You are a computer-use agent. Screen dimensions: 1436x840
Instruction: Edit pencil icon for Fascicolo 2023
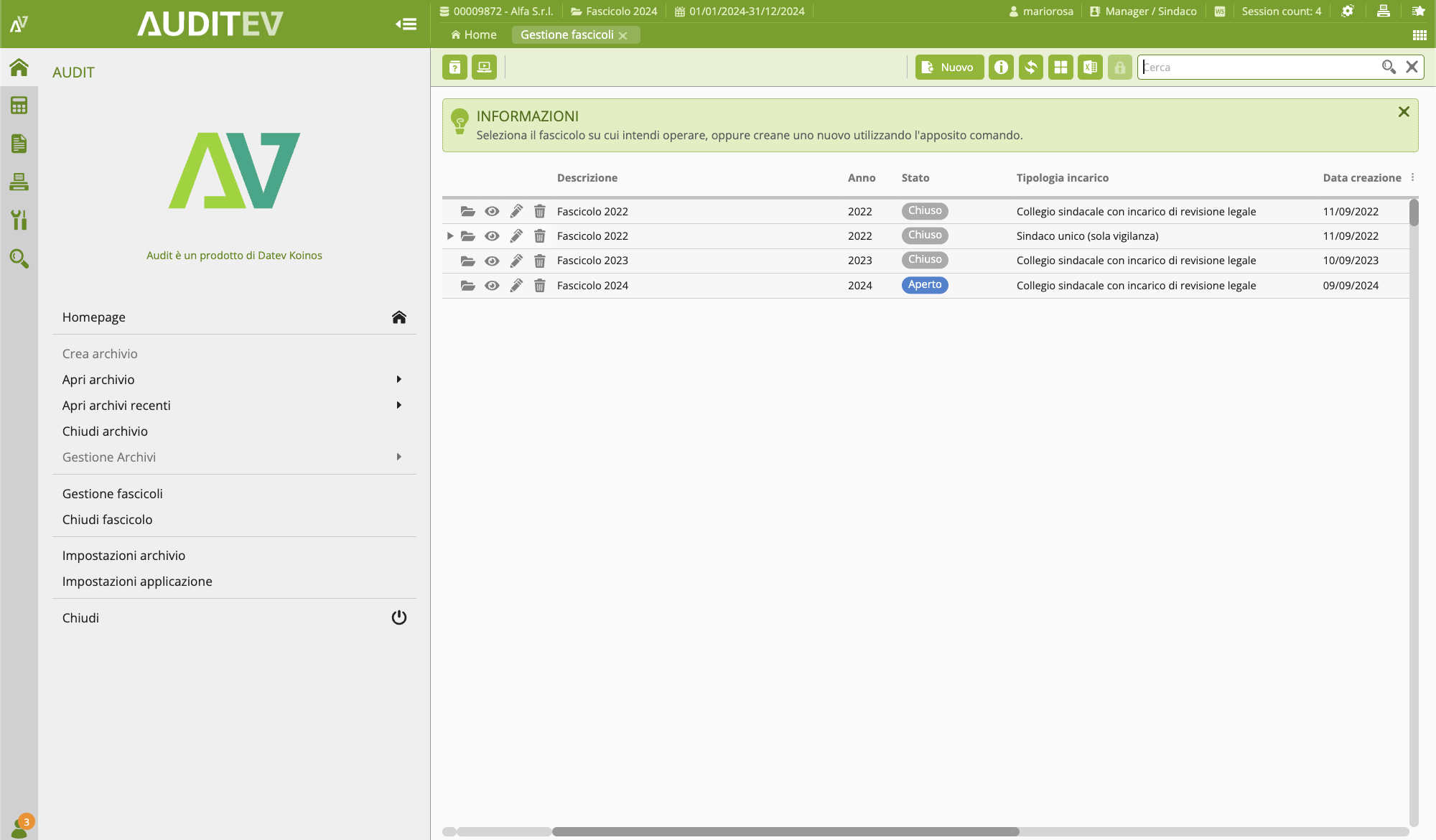pyautogui.click(x=516, y=261)
